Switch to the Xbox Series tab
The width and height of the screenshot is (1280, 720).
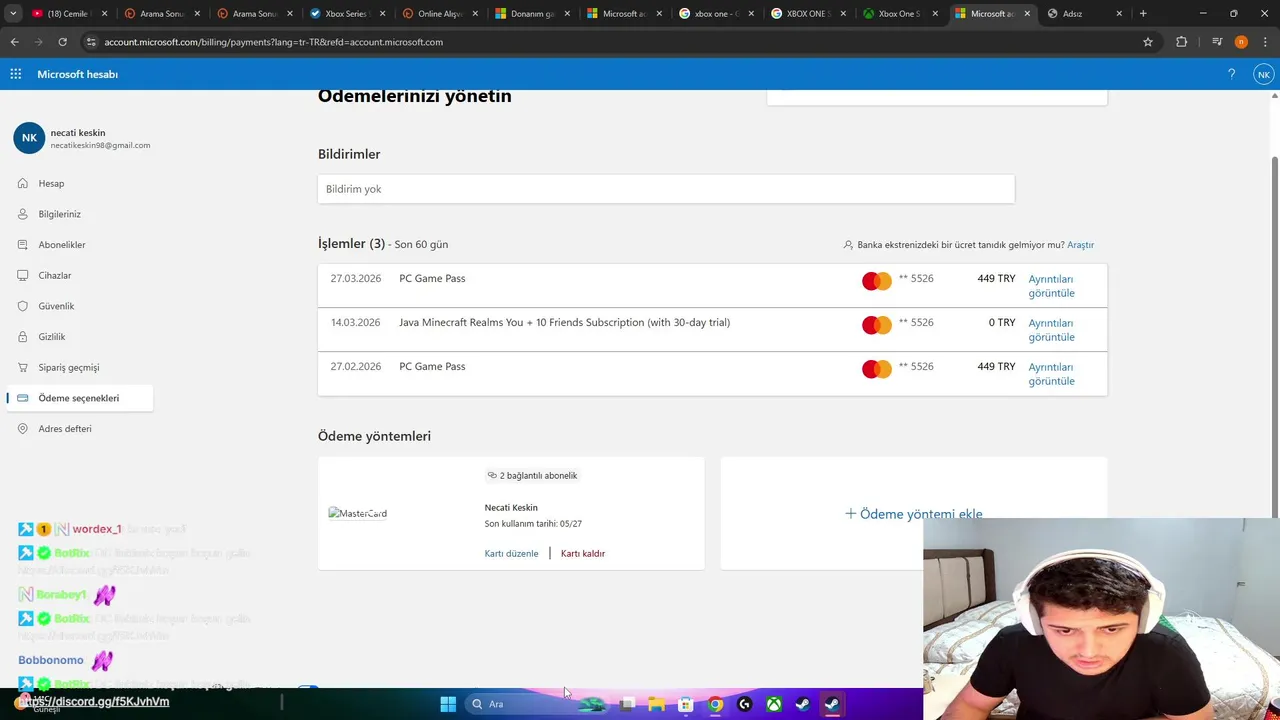point(346,14)
